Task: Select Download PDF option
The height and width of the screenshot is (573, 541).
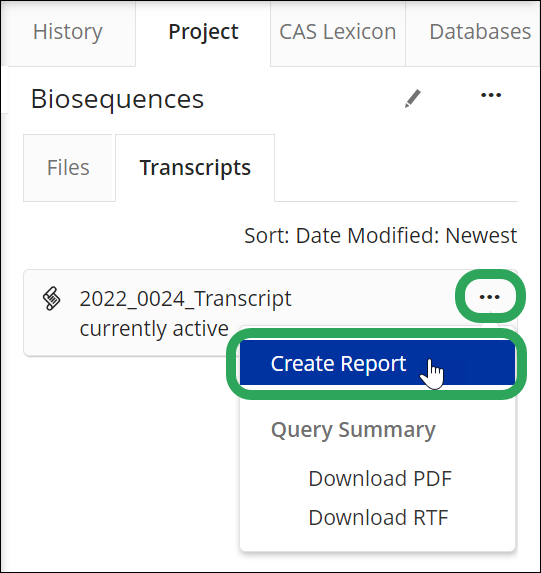Action: click(380, 478)
